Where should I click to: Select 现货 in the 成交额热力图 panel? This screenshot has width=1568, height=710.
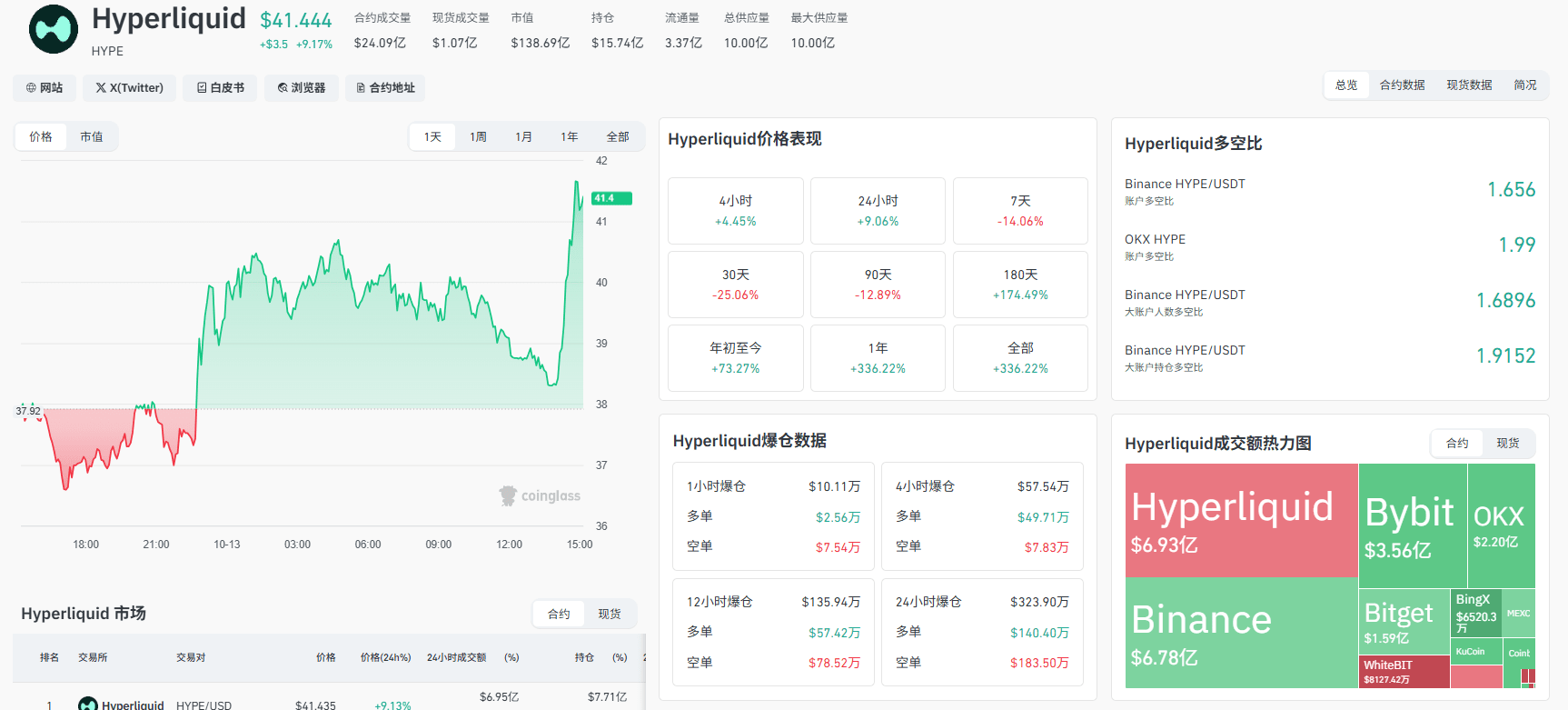1508,444
